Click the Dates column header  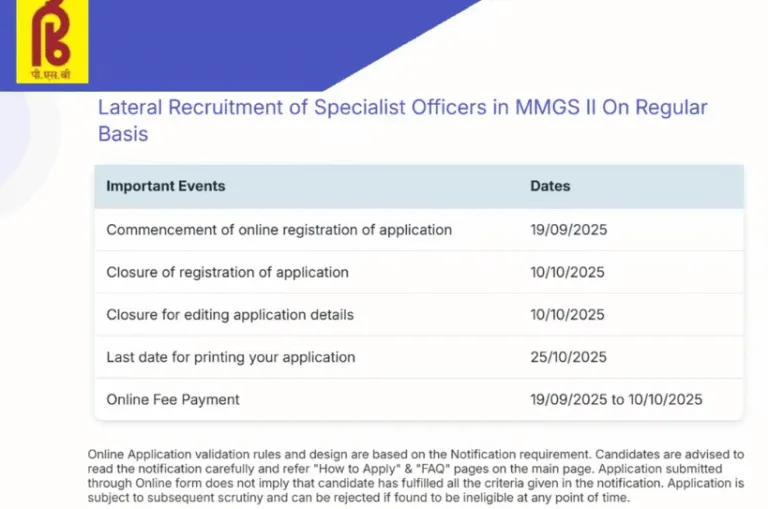pos(550,186)
